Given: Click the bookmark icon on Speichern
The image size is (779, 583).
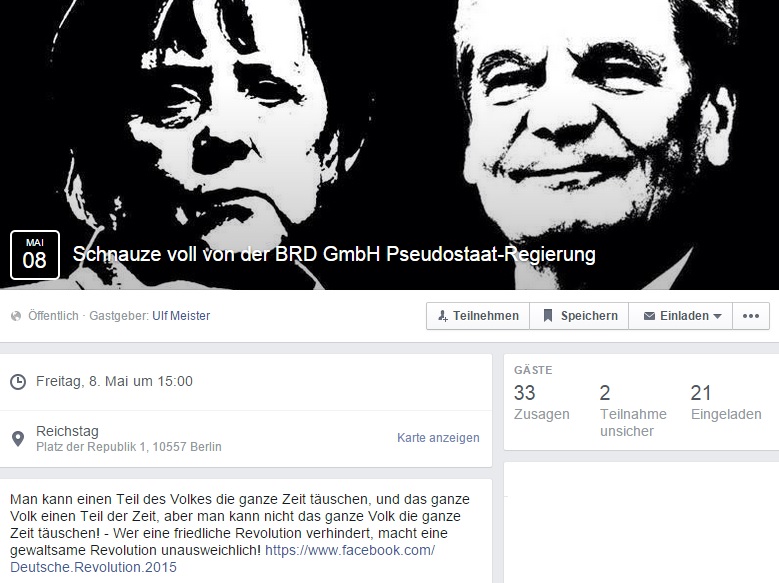Looking at the screenshot, I should (x=548, y=316).
